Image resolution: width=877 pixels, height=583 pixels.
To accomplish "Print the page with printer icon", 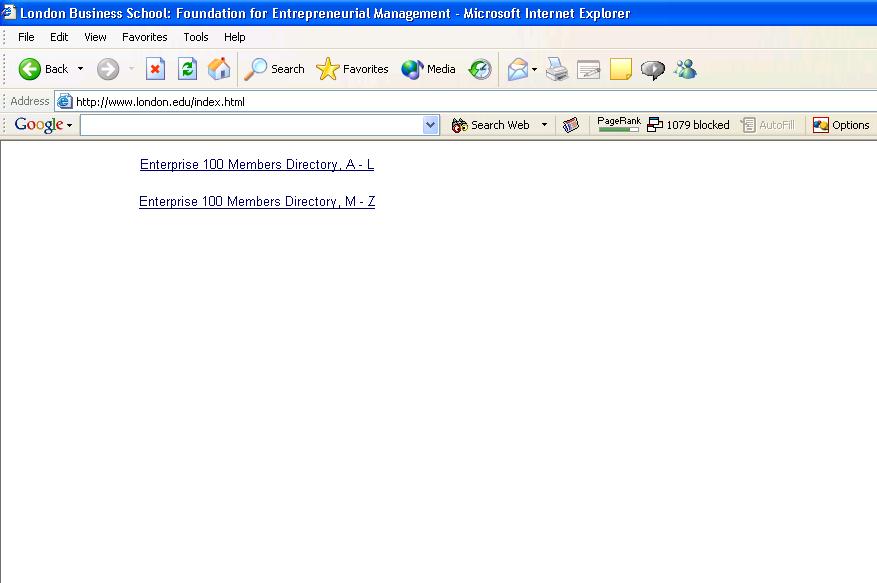I will click(x=557, y=69).
